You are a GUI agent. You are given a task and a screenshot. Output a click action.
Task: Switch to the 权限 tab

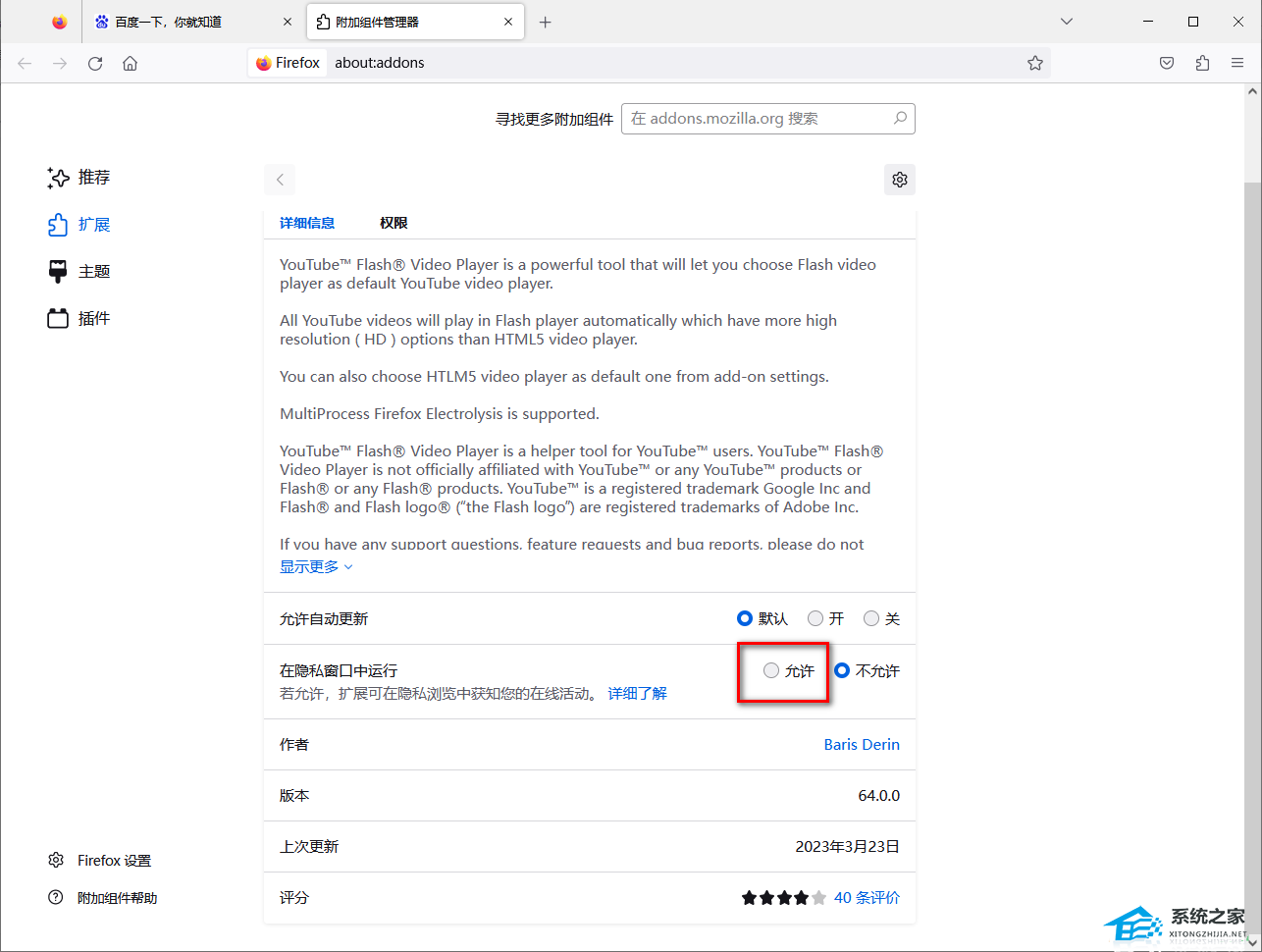pyautogui.click(x=394, y=223)
